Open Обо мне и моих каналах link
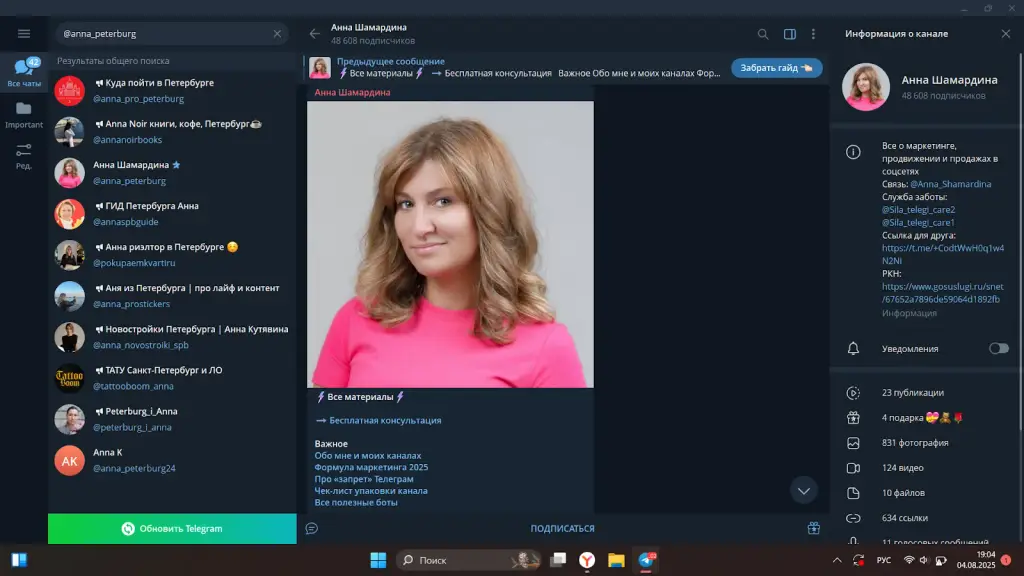This screenshot has height=576, width=1024. tap(368, 456)
